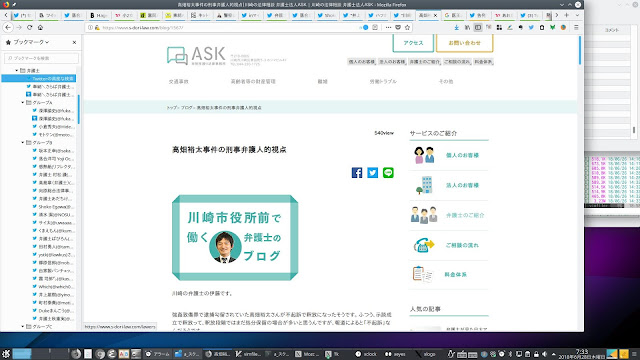Open the 労働トラブル navigation menu item
The height and width of the screenshot is (360, 640).
click(383, 81)
